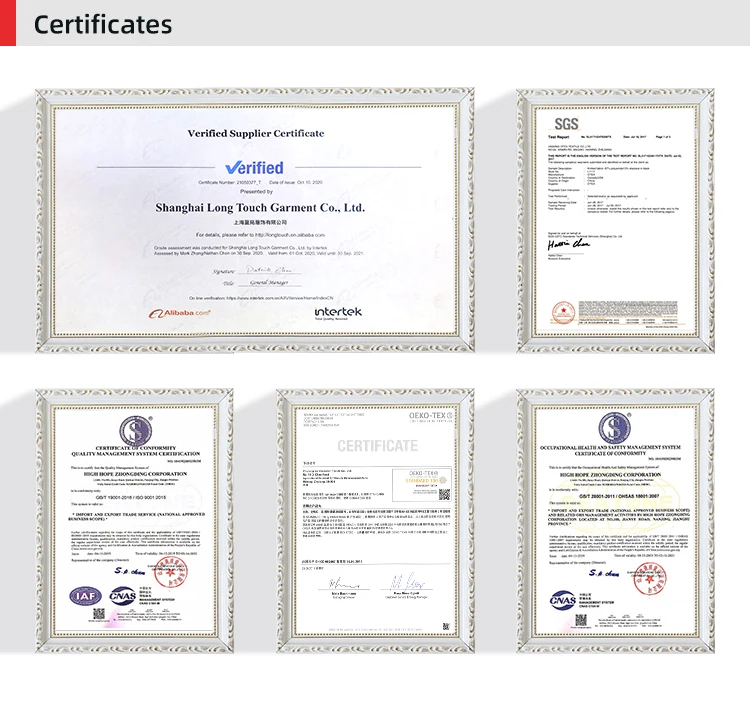Click the blue Verified logo
750x716 pixels.
pos(254,168)
